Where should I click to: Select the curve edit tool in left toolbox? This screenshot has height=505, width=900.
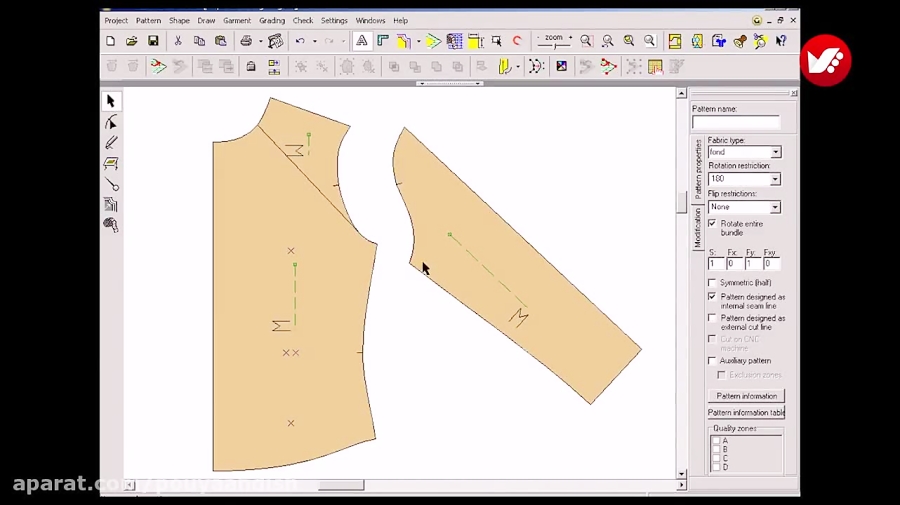111,122
